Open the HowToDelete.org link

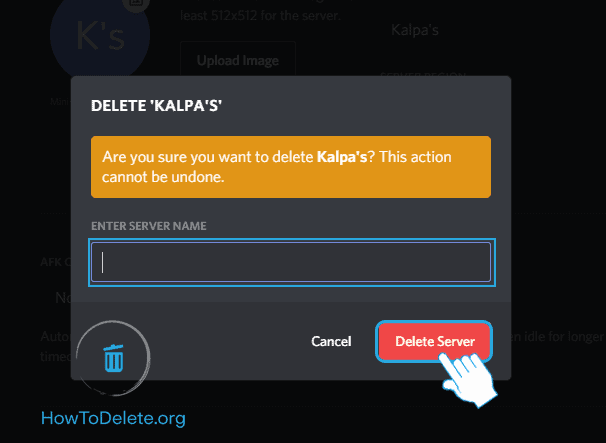[113, 419]
